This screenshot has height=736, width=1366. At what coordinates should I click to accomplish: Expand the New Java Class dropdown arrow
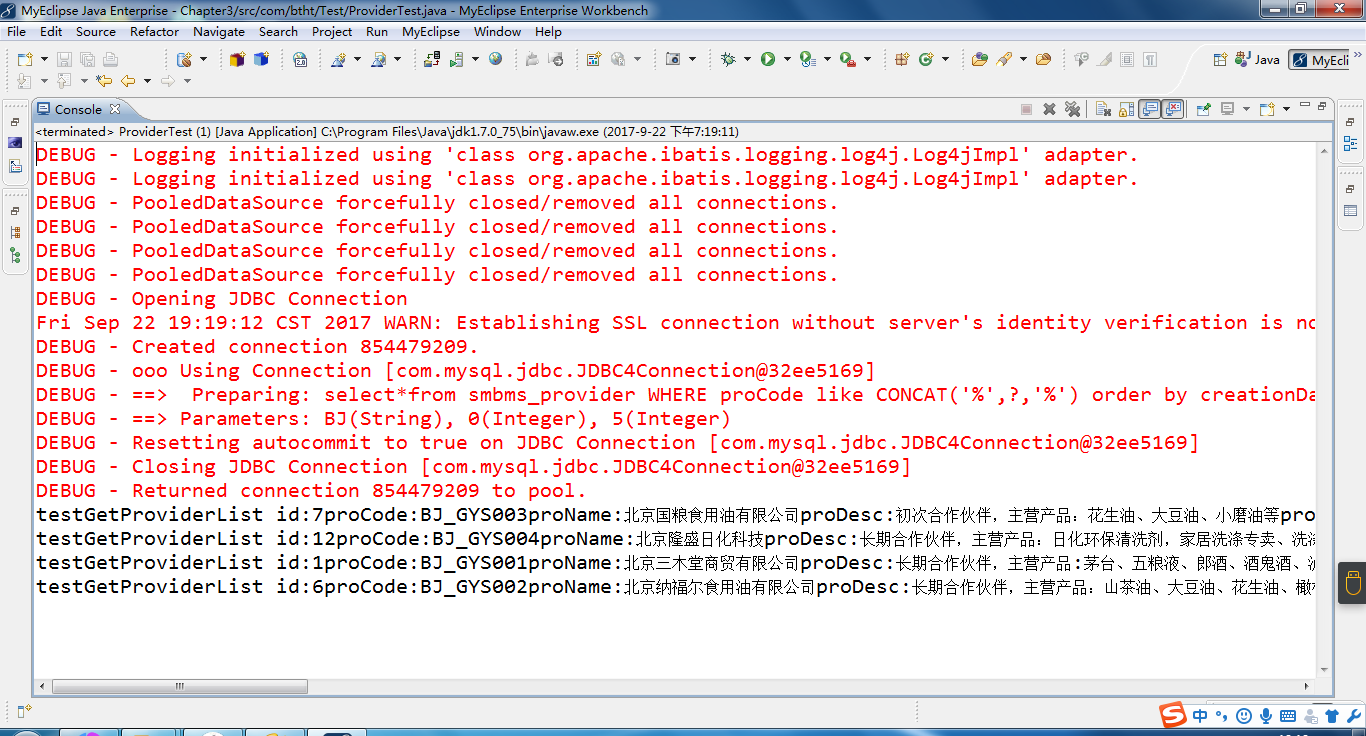945,59
